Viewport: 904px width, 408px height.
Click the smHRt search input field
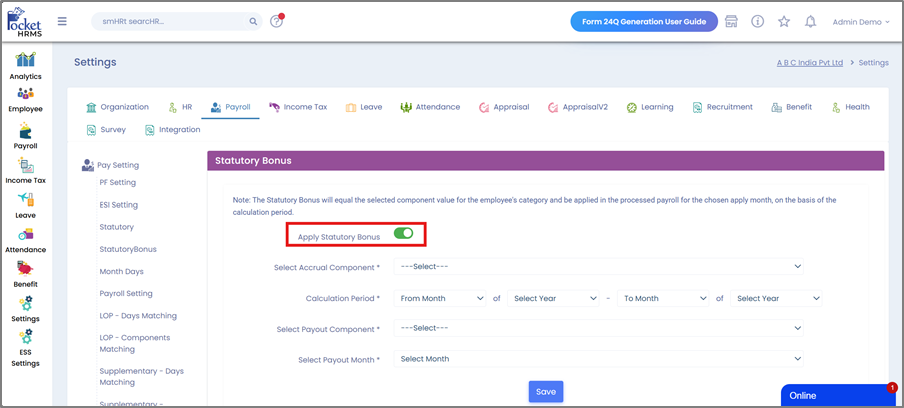click(168, 21)
